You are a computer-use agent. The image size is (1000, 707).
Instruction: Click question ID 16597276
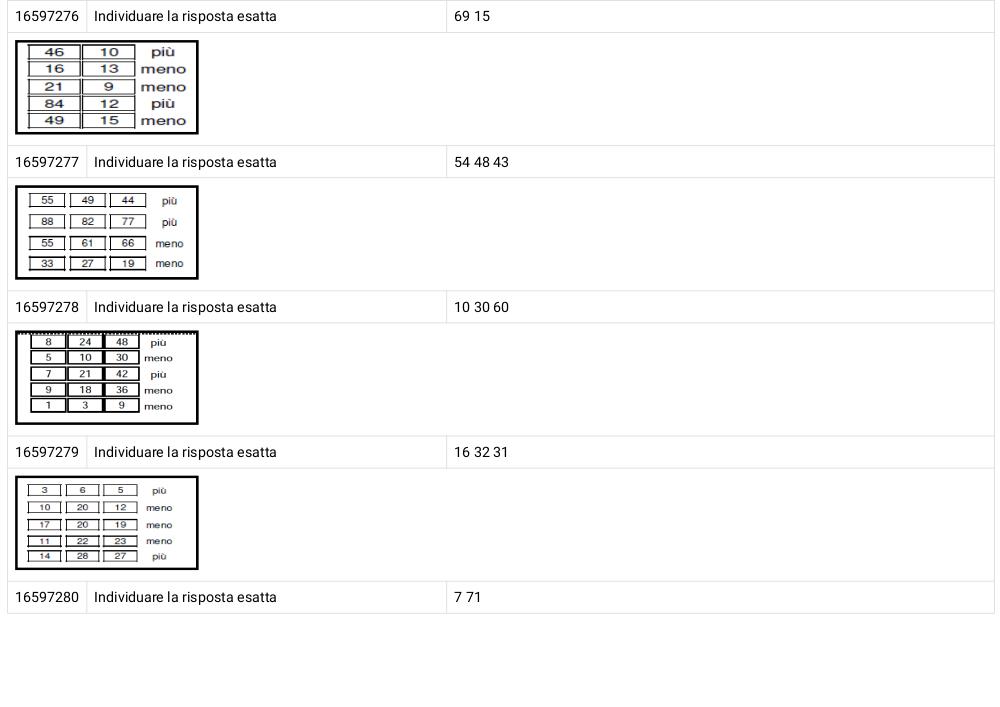point(47,17)
